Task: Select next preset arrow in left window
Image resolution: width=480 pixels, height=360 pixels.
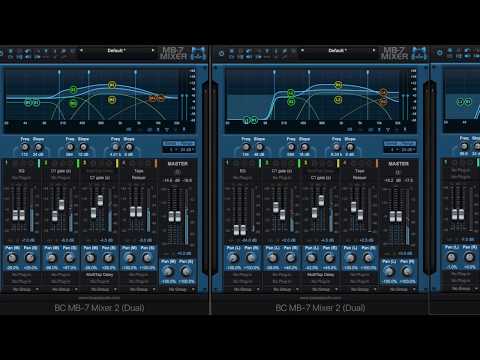Action: 153,50
